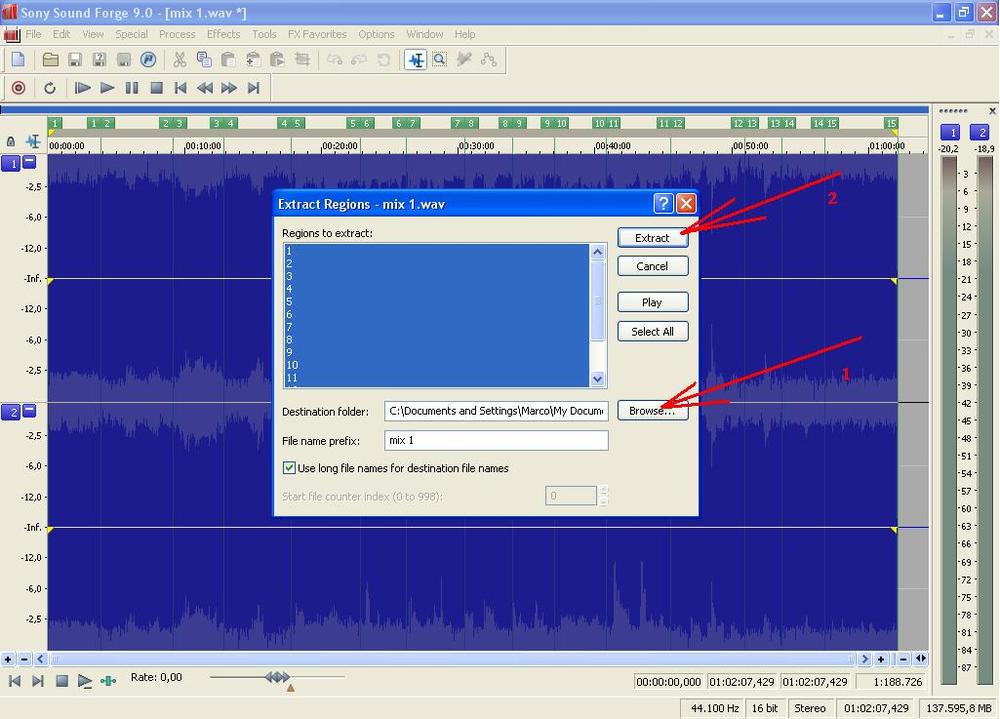Click Play All in the top transport toolbar

click(82, 88)
